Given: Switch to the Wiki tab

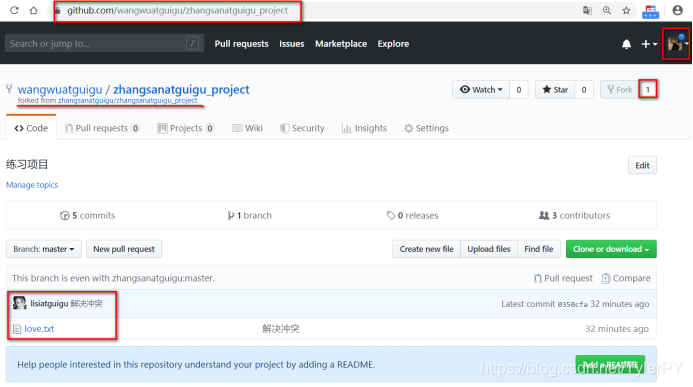Looking at the screenshot, I should tap(248, 128).
